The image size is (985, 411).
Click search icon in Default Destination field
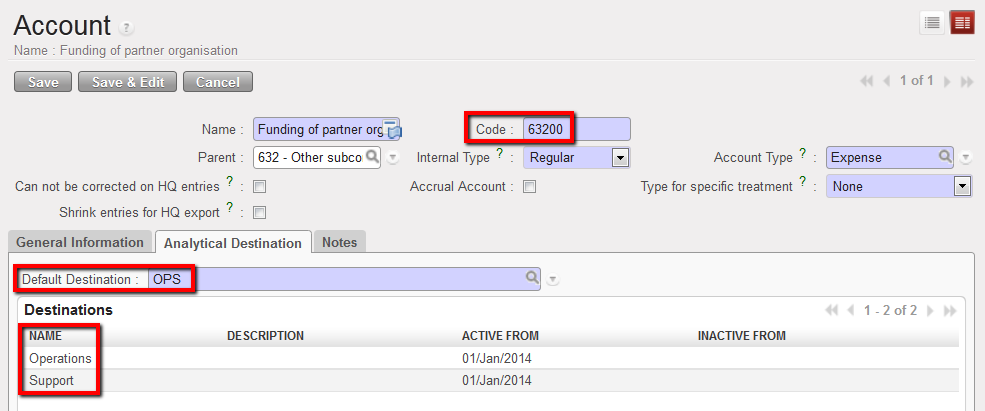click(532, 279)
